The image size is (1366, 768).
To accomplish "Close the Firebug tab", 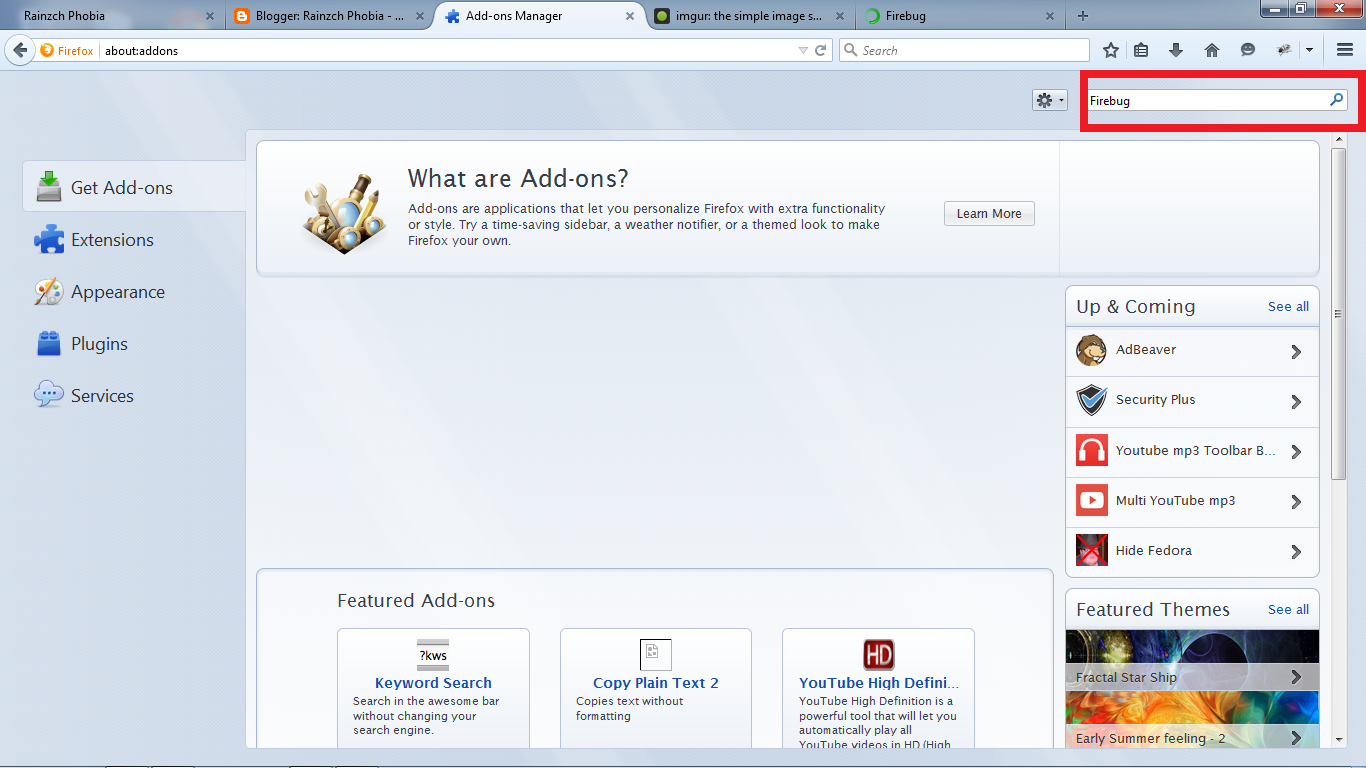I will click(x=1050, y=16).
